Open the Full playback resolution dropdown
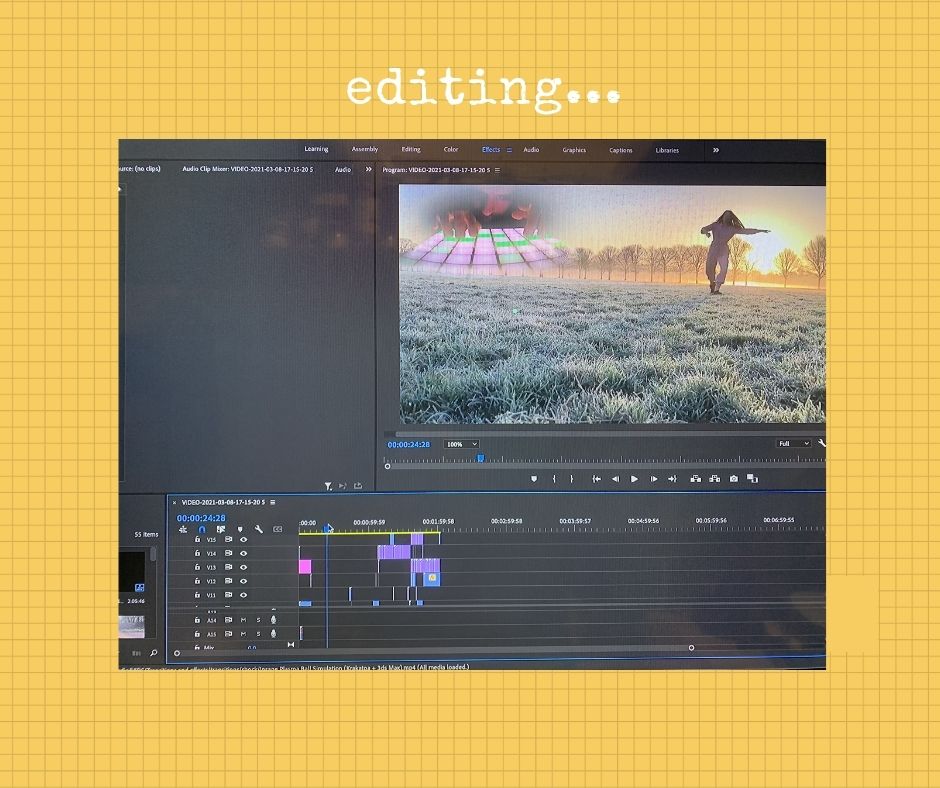Screen dimensions: 940x788 792,443
